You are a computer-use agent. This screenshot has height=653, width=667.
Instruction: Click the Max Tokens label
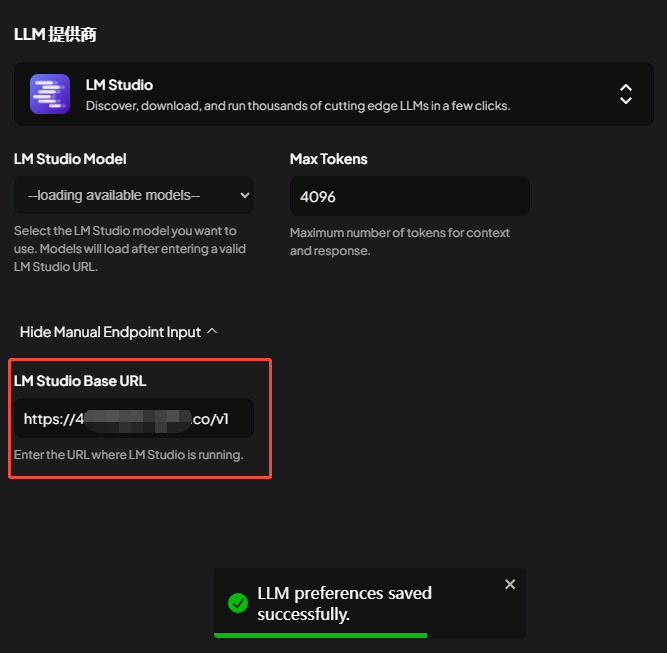[x=329, y=159]
